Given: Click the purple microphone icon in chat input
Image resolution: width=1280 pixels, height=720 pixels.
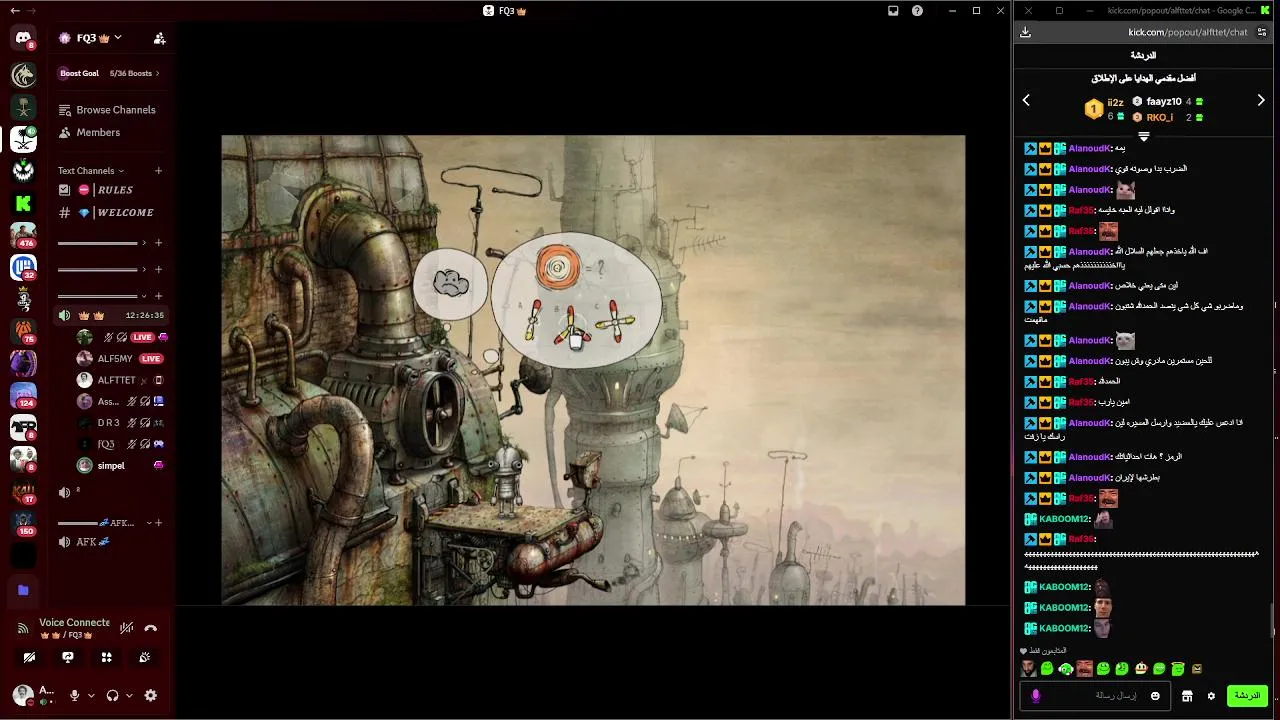Looking at the screenshot, I should (x=1036, y=696).
